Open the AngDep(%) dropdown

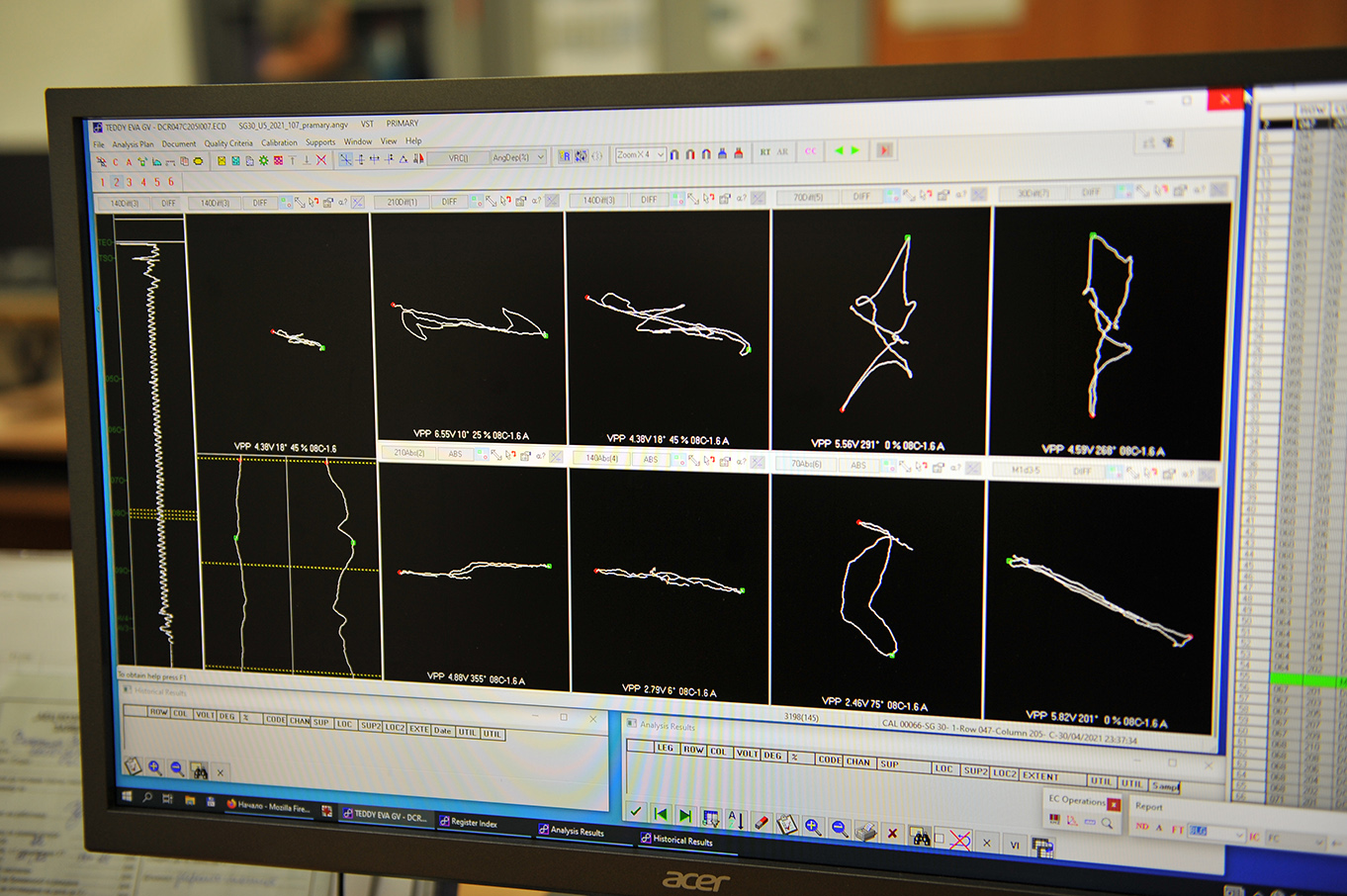(x=518, y=157)
